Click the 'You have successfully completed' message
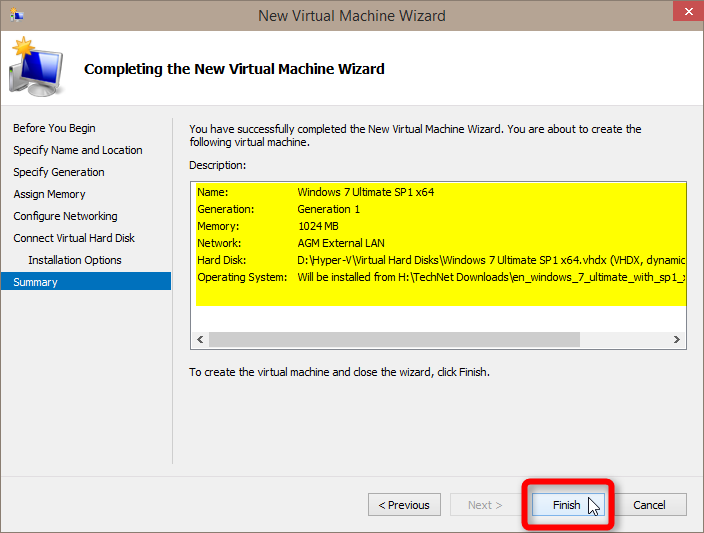 [415, 136]
